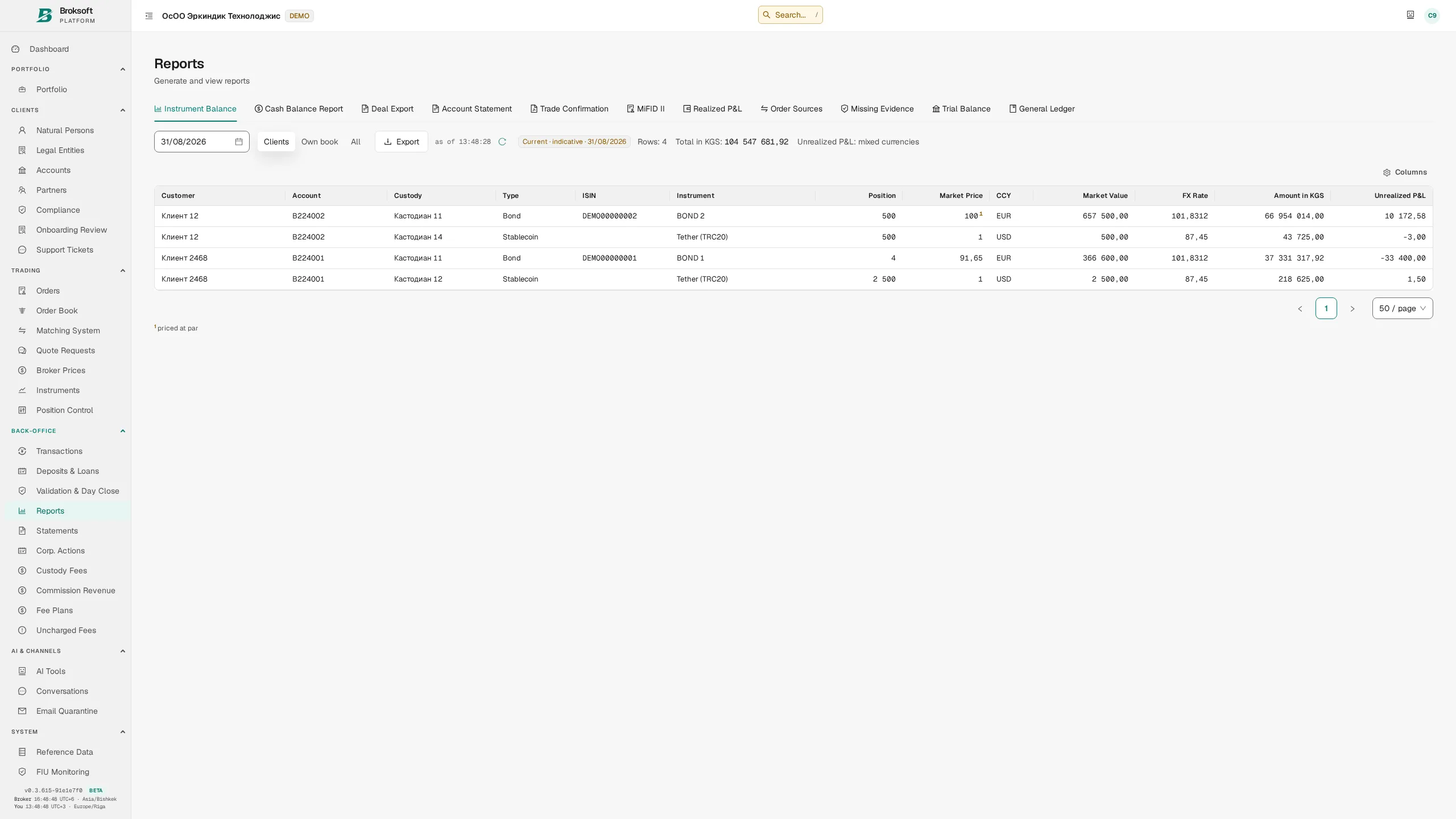Open the notifications icon in top bar
The image size is (1456, 819).
(1410, 15)
